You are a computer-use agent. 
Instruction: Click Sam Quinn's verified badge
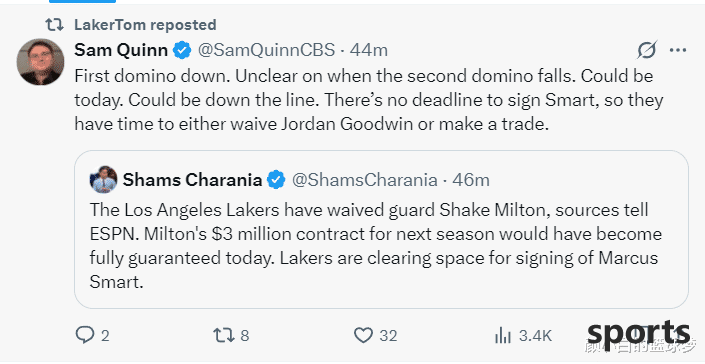coord(182,50)
